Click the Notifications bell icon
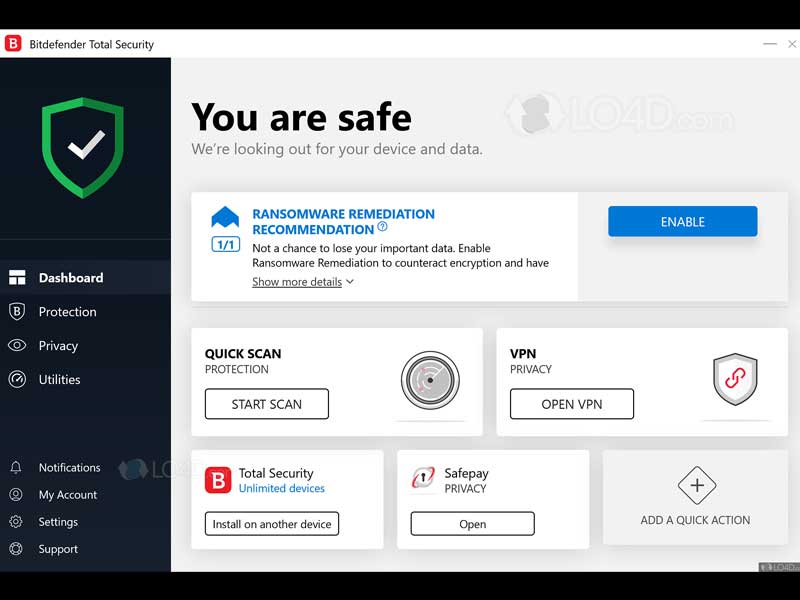Image resolution: width=800 pixels, height=600 pixels. [16, 468]
